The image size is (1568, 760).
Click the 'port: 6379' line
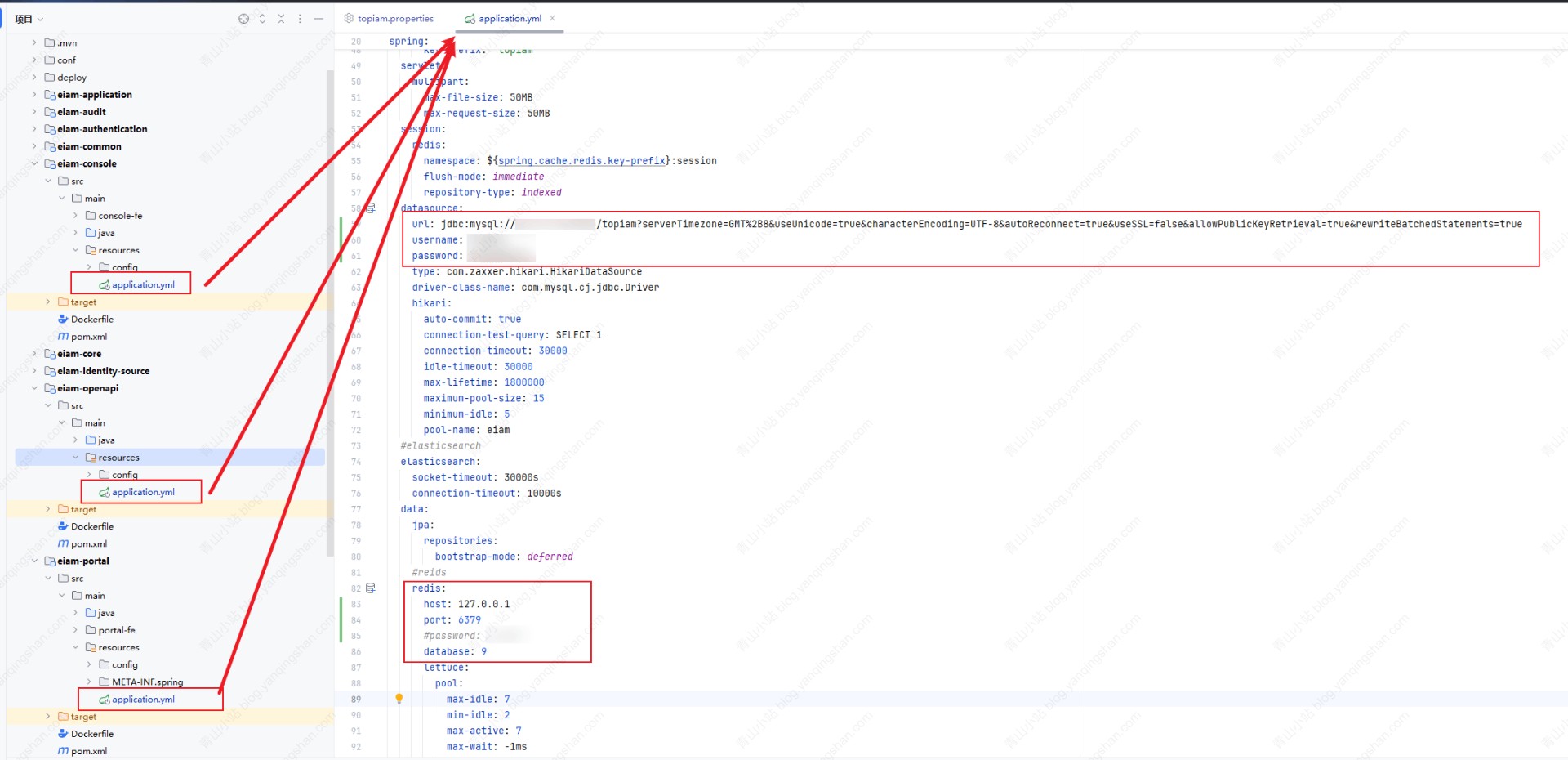coord(452,620)
